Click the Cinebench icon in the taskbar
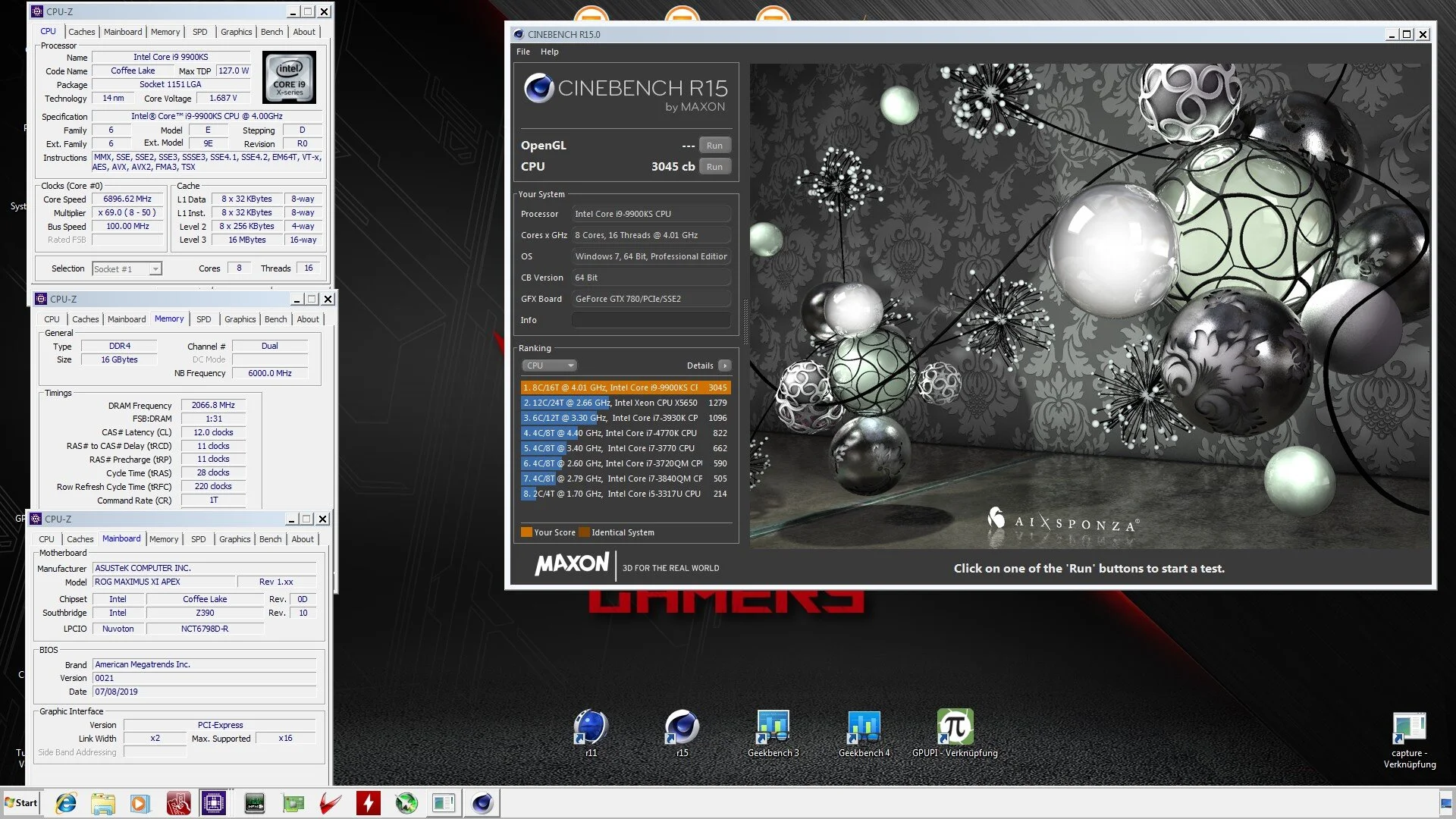The height and width of the screenshot is (819, 1456). pos(482,803)
